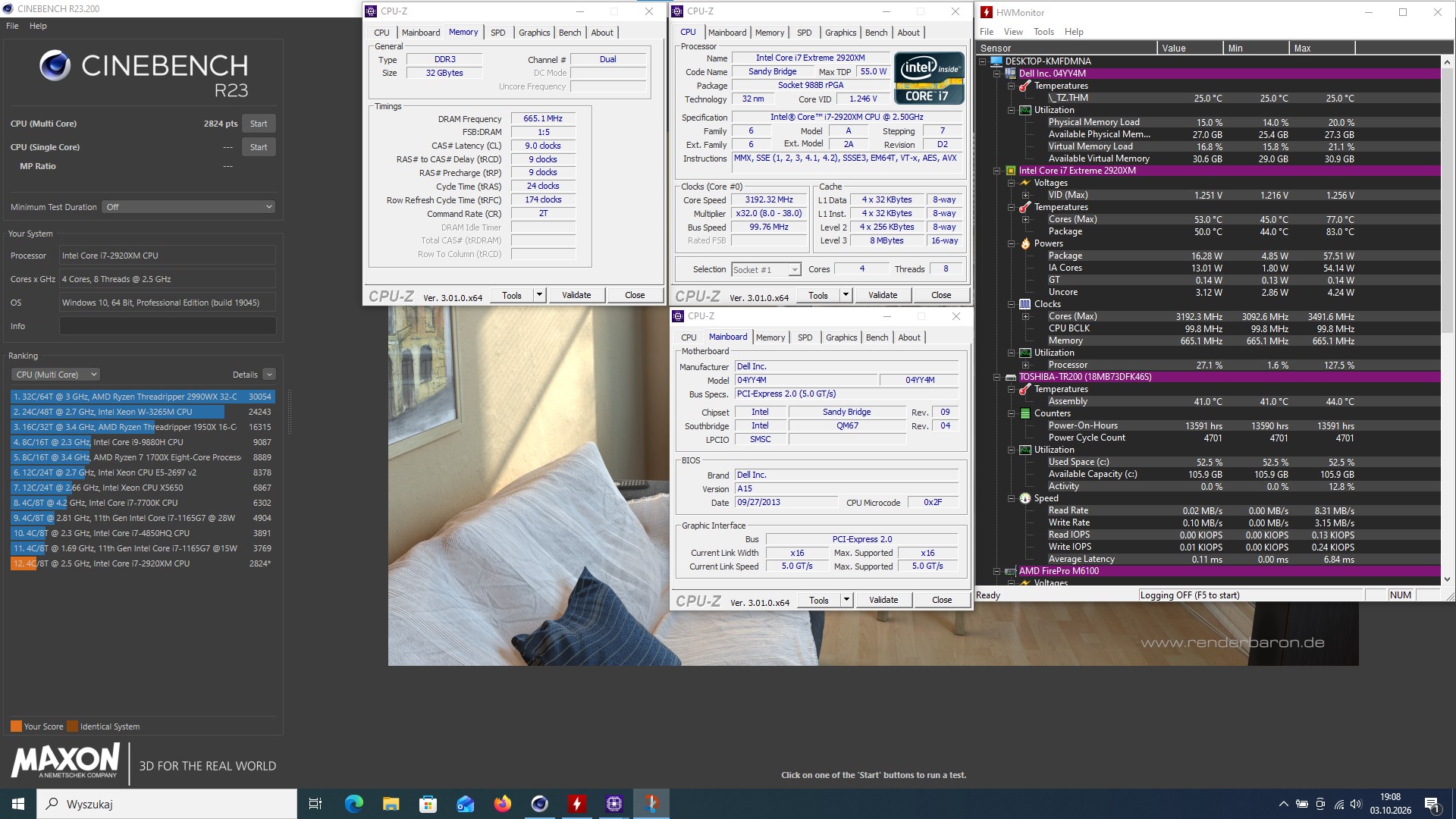This screenshot has width=1456, height=819.
Task: Click Close button in the CPU-Z CPU window
Action: coord(941,295)
